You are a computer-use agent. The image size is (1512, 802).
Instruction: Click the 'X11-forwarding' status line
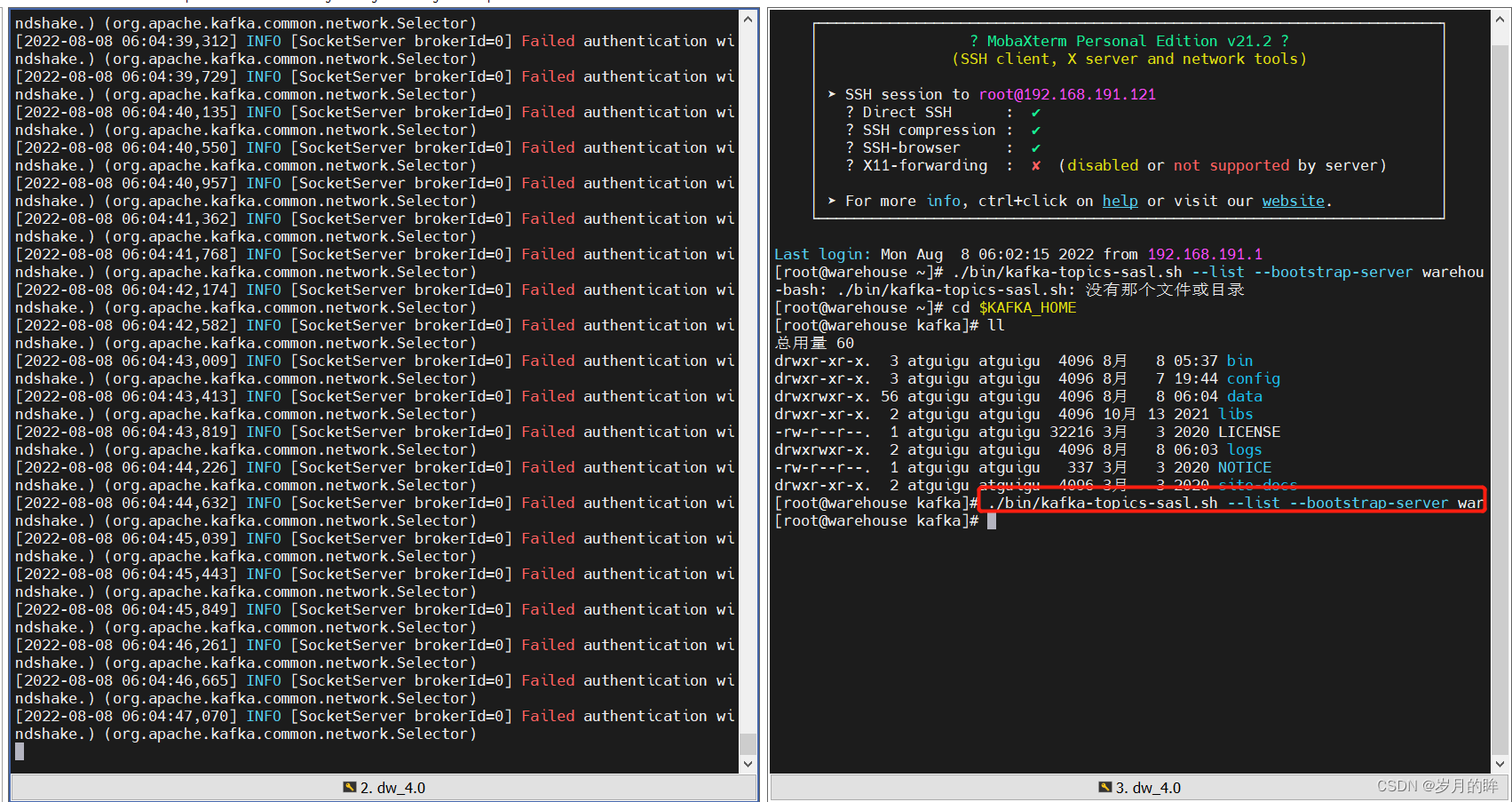pos(1114,165)
